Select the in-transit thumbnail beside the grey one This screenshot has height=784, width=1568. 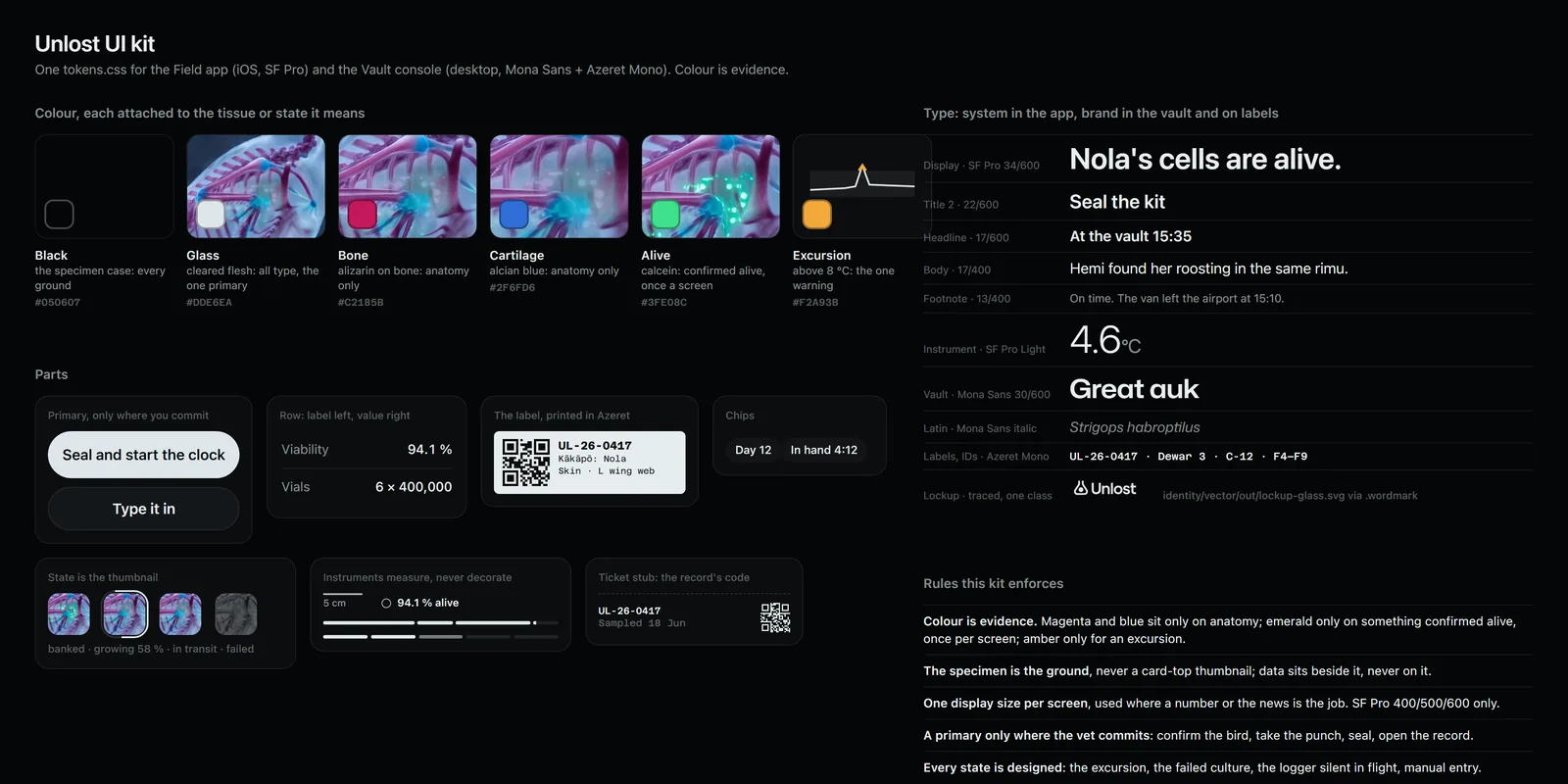180,614
